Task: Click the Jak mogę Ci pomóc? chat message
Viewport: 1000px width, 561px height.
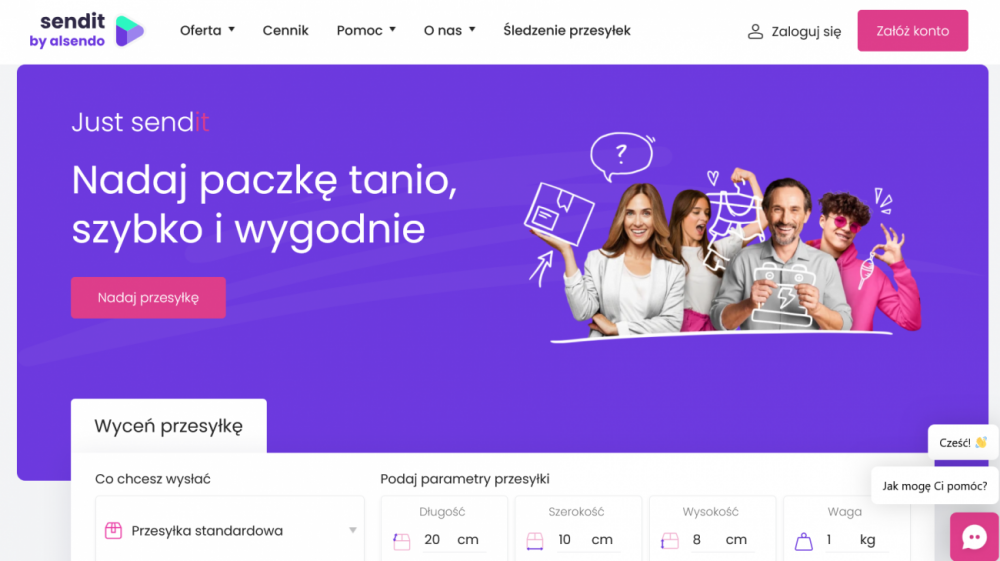Action: [x=934, y=486]
